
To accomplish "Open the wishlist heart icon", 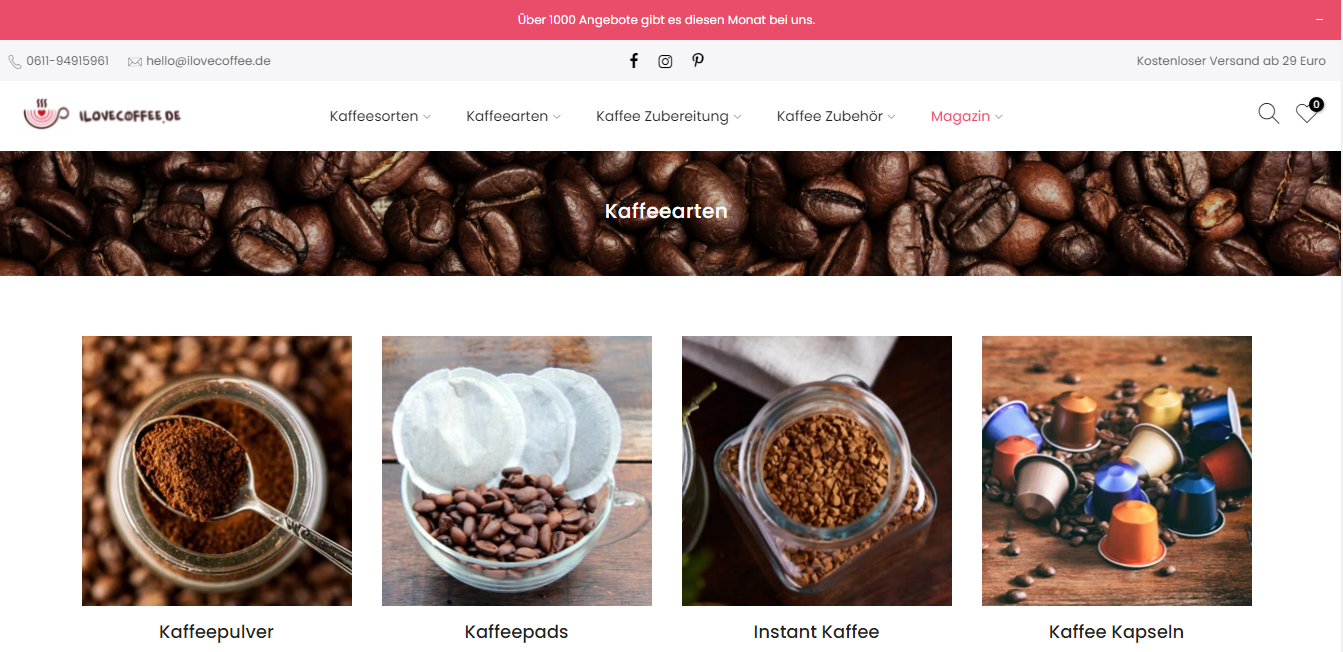I will pyautogui.click(x=1307, y=113).
